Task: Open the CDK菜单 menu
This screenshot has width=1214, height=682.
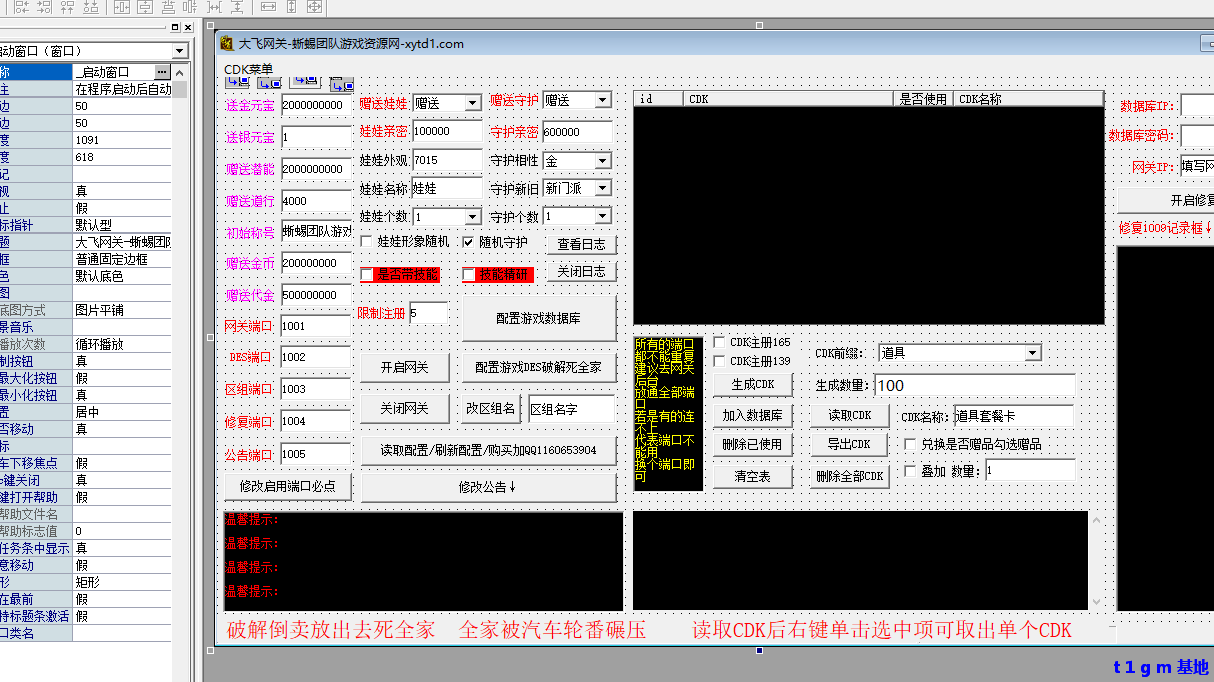Action: (248, 69)
